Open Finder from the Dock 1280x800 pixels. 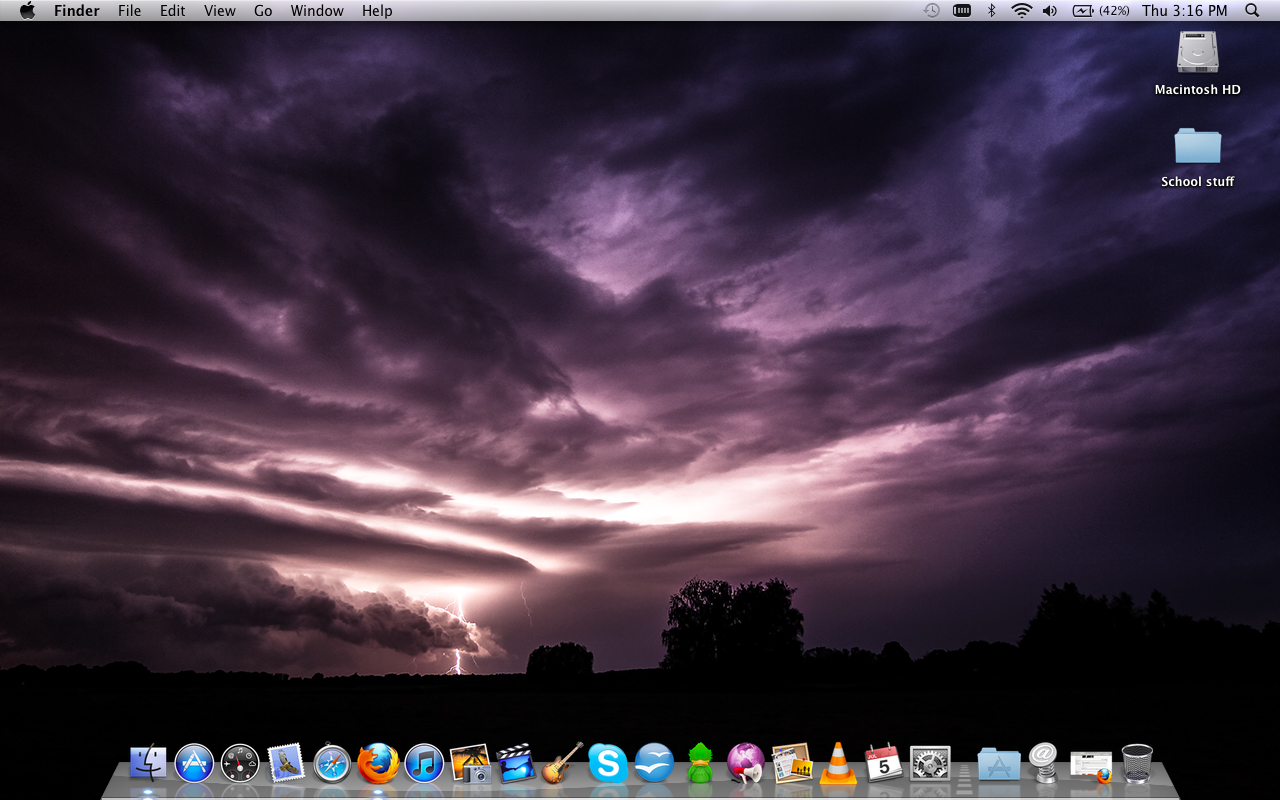tap(148, 763)
